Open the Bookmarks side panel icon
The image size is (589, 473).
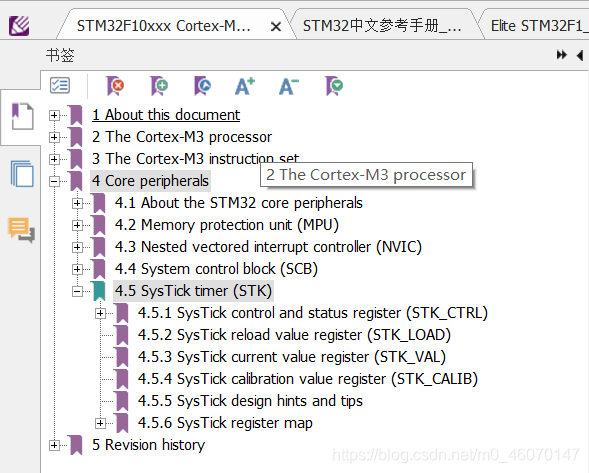(22, 116)
